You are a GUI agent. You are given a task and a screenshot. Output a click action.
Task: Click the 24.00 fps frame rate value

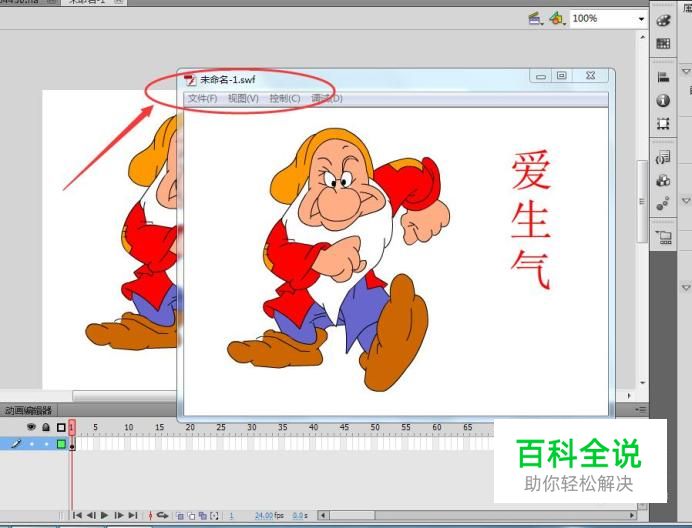[269, 516]
